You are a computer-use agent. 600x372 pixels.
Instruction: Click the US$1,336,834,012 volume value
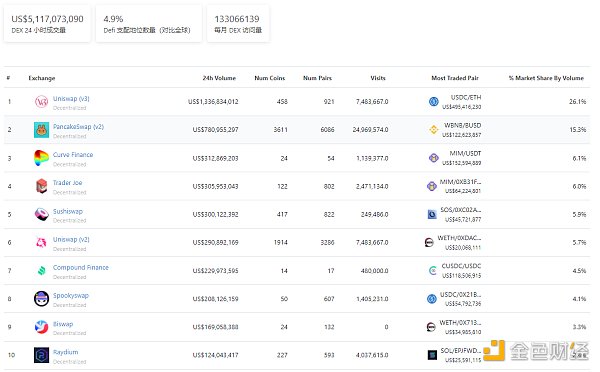coord(213,102)
